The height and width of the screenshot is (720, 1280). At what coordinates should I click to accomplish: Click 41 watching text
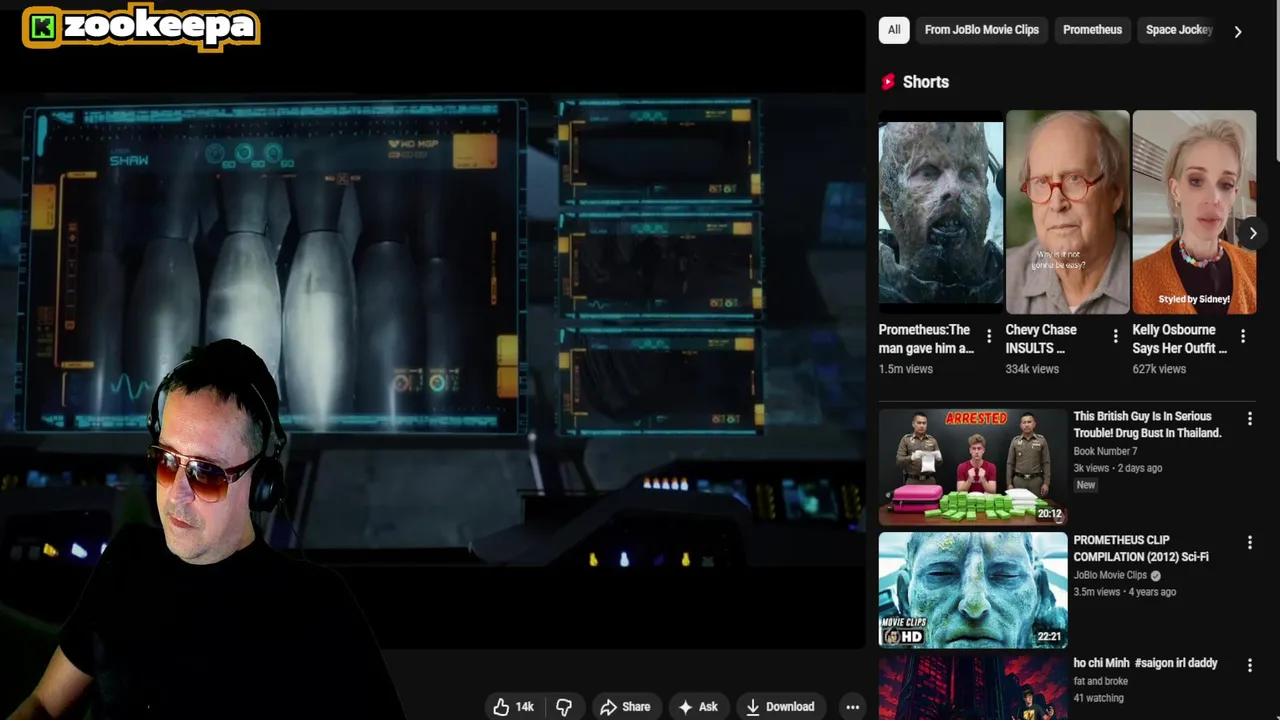click(x=1098, y=698)
